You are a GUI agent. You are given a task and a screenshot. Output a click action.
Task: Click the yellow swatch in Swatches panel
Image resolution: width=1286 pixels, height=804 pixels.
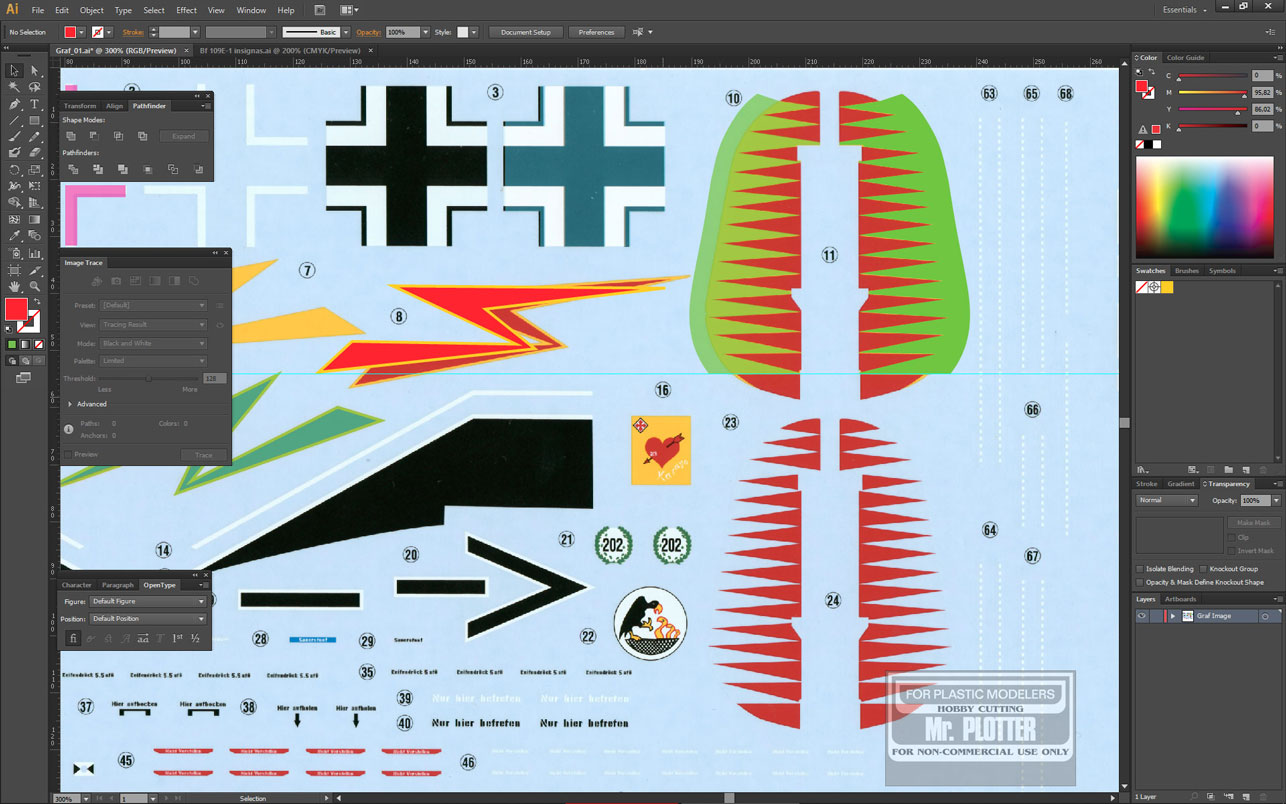click(1167, 287)
